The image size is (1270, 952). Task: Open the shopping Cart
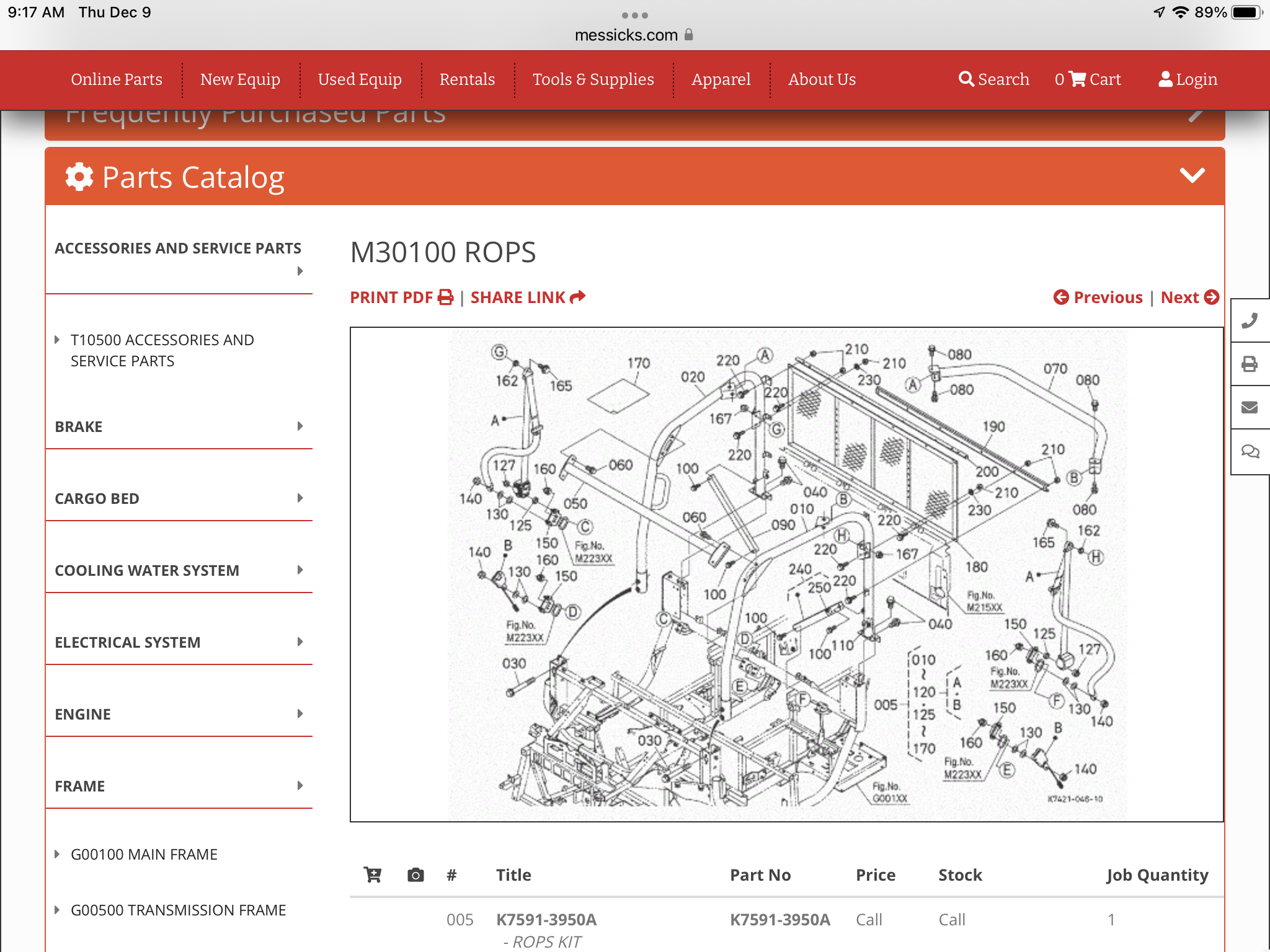tap(1088, 79)
